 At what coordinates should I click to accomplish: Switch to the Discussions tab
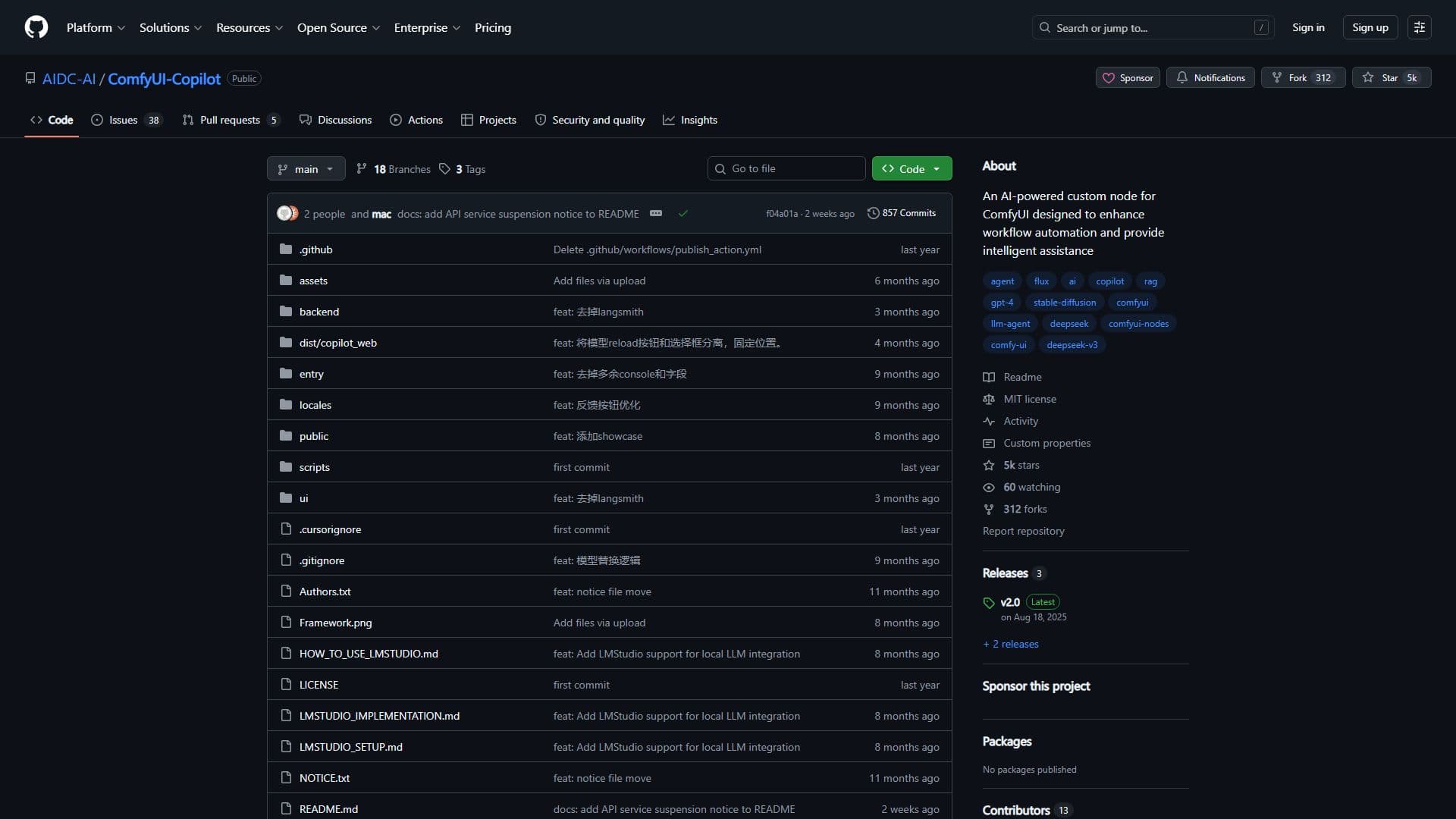point(335,120)
